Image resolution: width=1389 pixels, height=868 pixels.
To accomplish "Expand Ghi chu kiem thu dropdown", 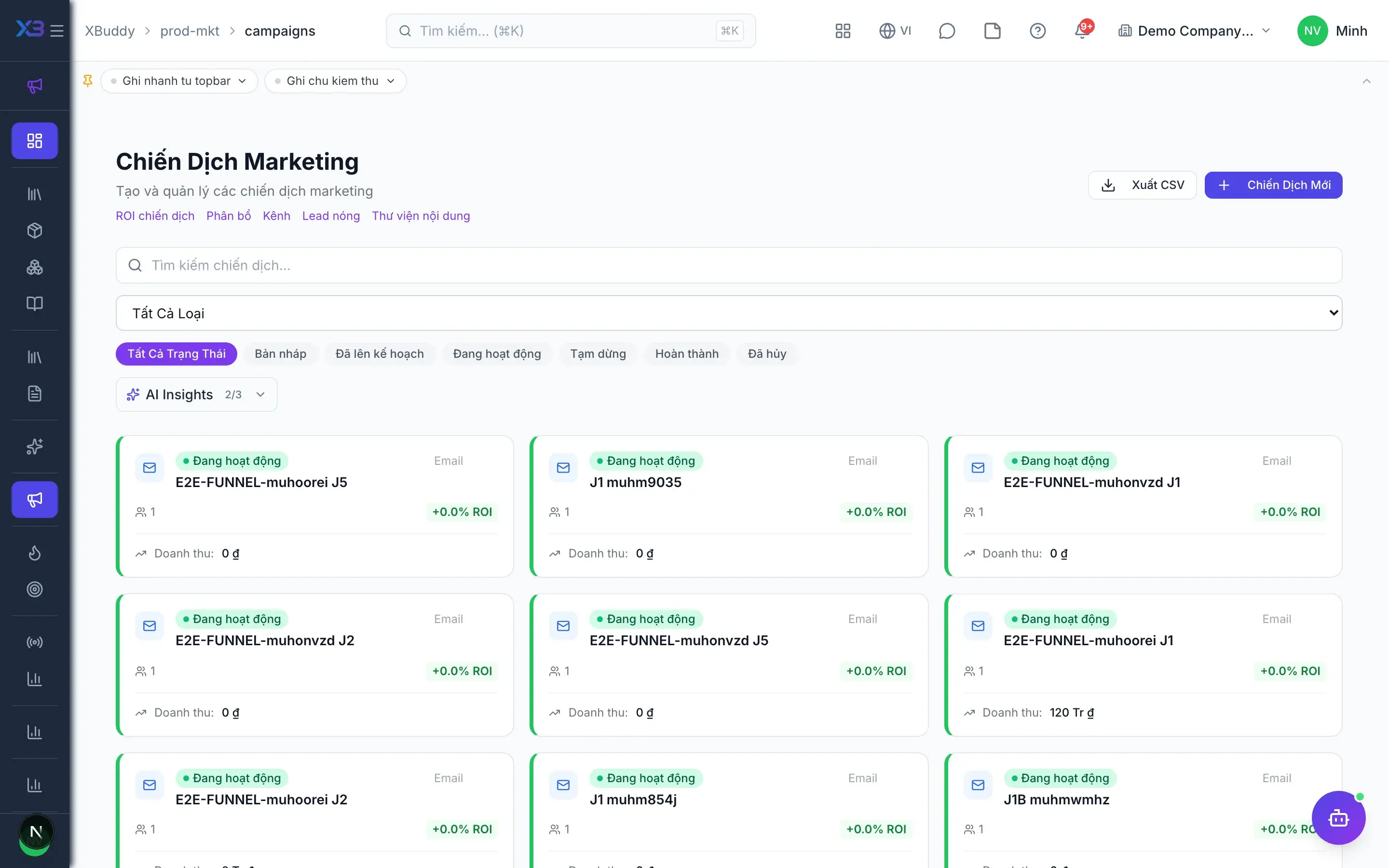I will click(335, 81).
